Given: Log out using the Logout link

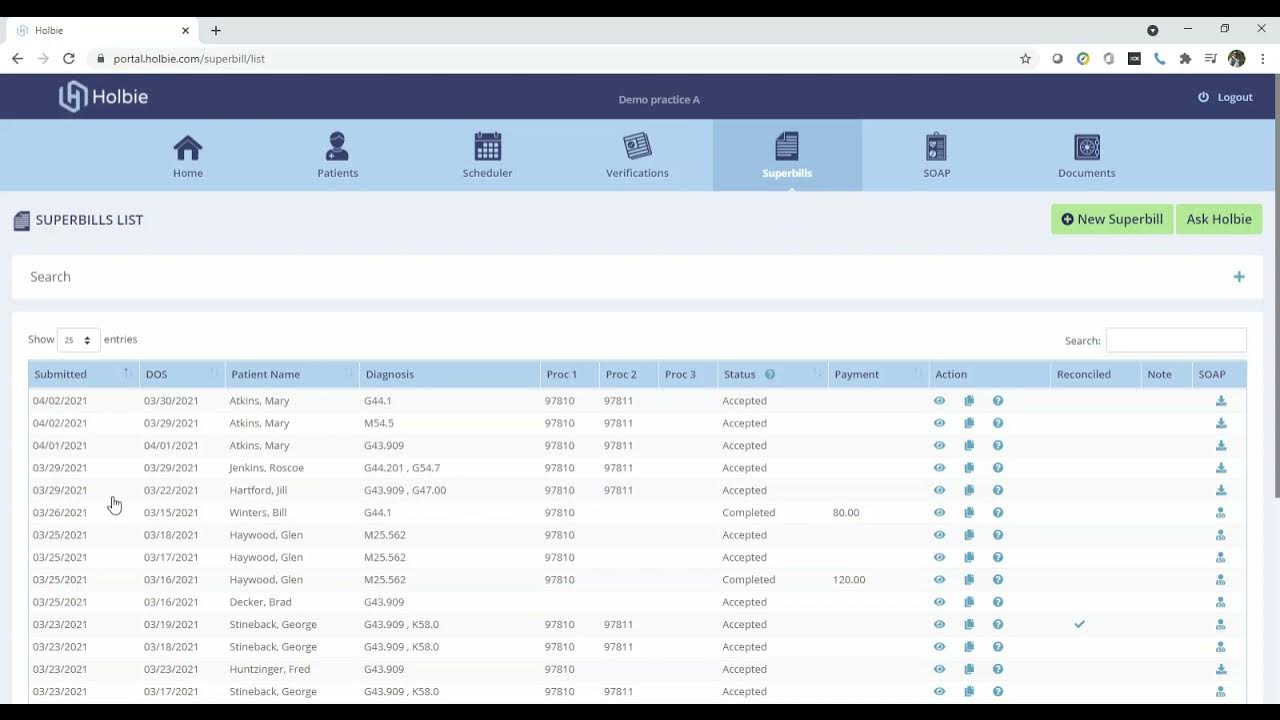Looking at the screenshot, I should (x=1225, y=97).
